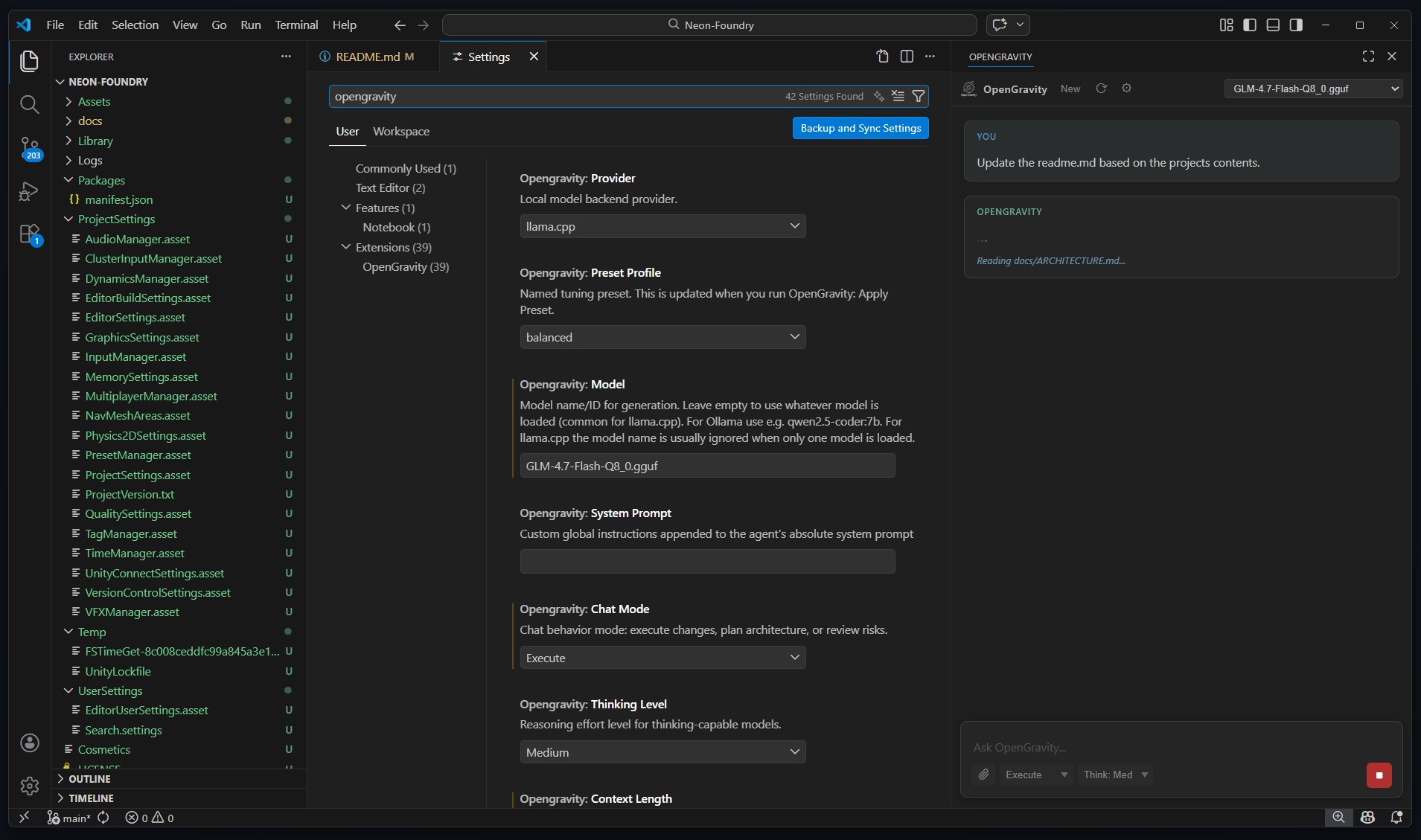This screenshot has width=1421, height=840.
Task: Toggle the primary sidebar visibility
Action: [1248, 25]
